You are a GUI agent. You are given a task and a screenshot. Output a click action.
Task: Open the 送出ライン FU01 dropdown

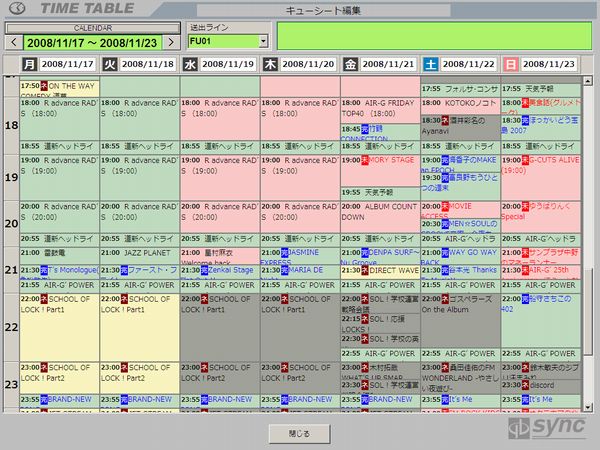coord(263,42)
